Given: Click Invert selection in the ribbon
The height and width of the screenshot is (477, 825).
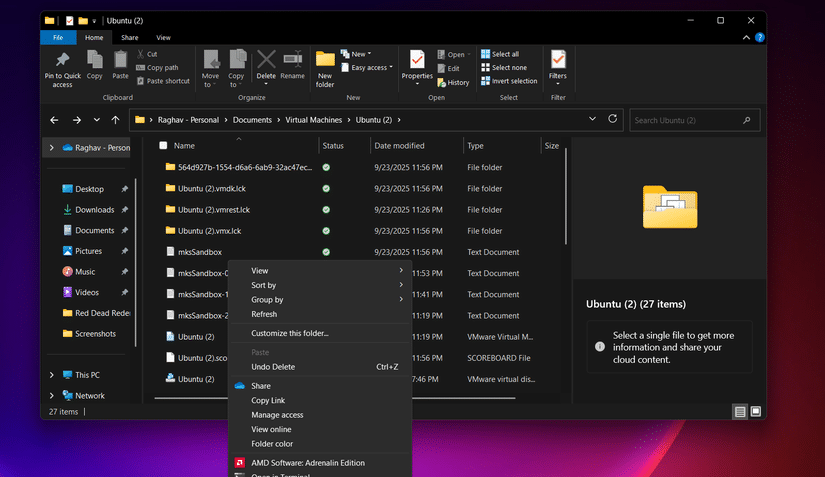Looking at the screenshot, I should point(509,81).
